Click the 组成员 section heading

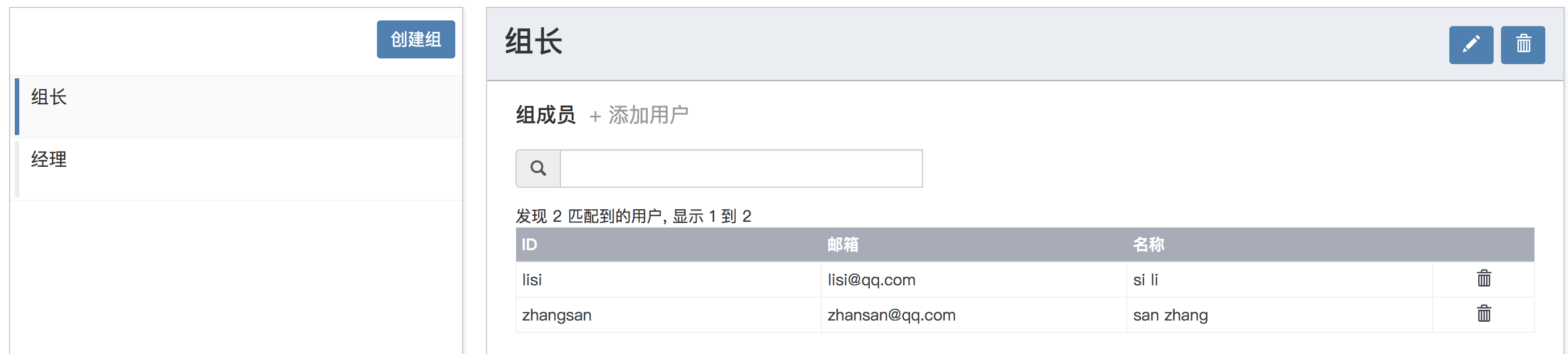546,115
